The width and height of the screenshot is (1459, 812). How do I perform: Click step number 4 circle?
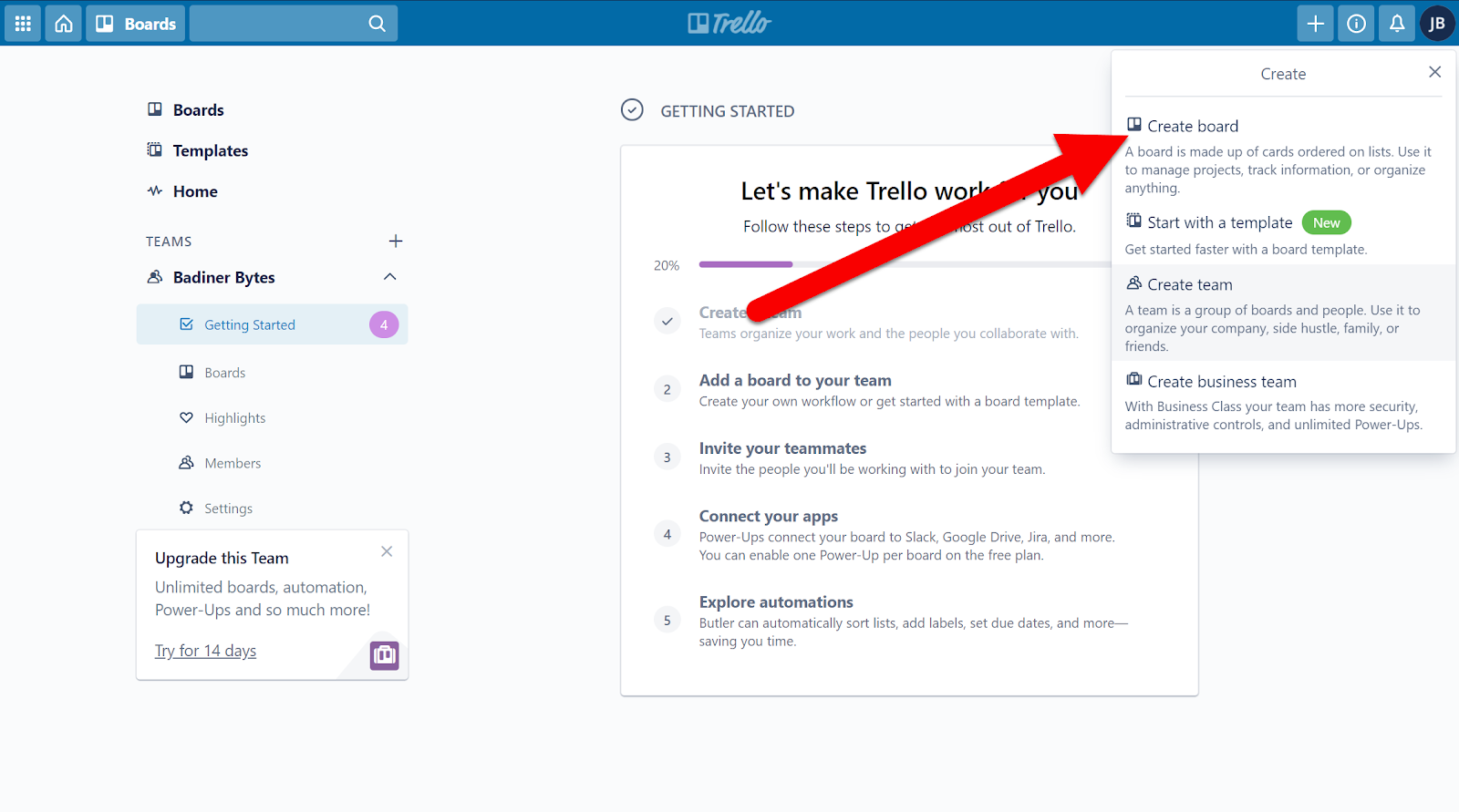click(x=667, y=534)
